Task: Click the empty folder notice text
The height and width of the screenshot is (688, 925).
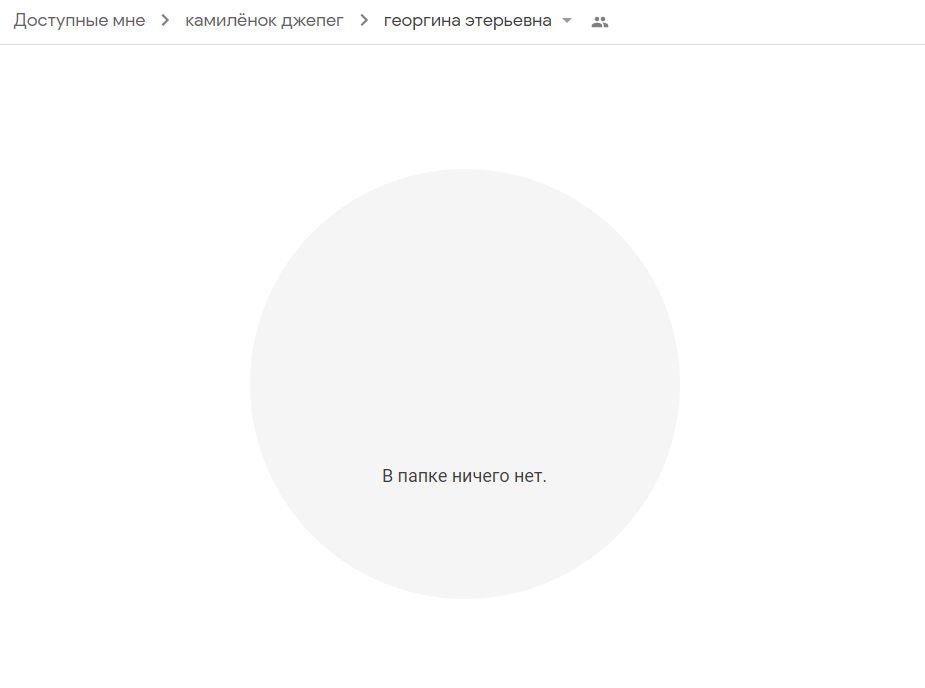Action: tap(464, 476)
